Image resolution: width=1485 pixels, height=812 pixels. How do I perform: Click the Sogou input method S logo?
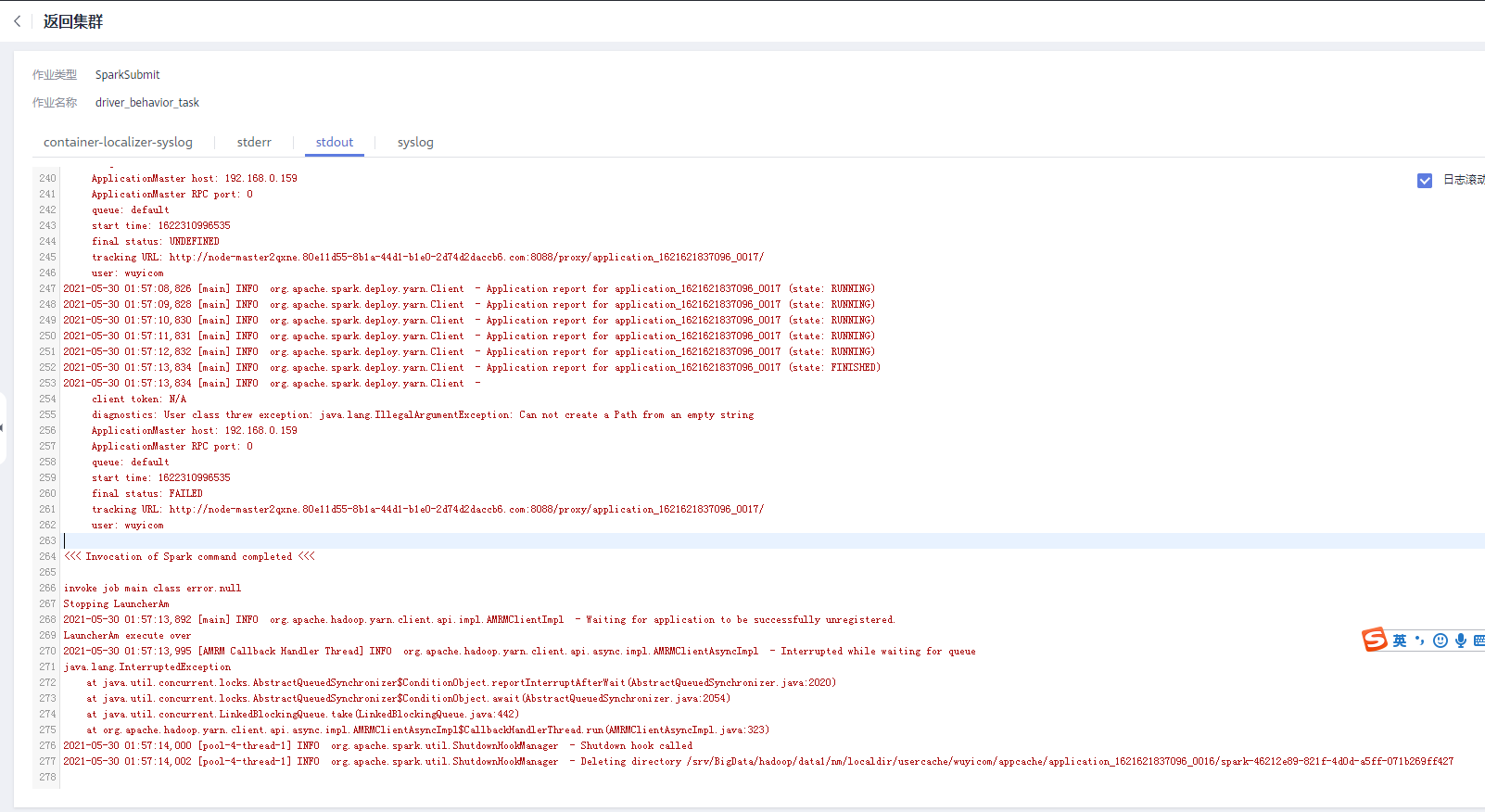[1375, 640]
